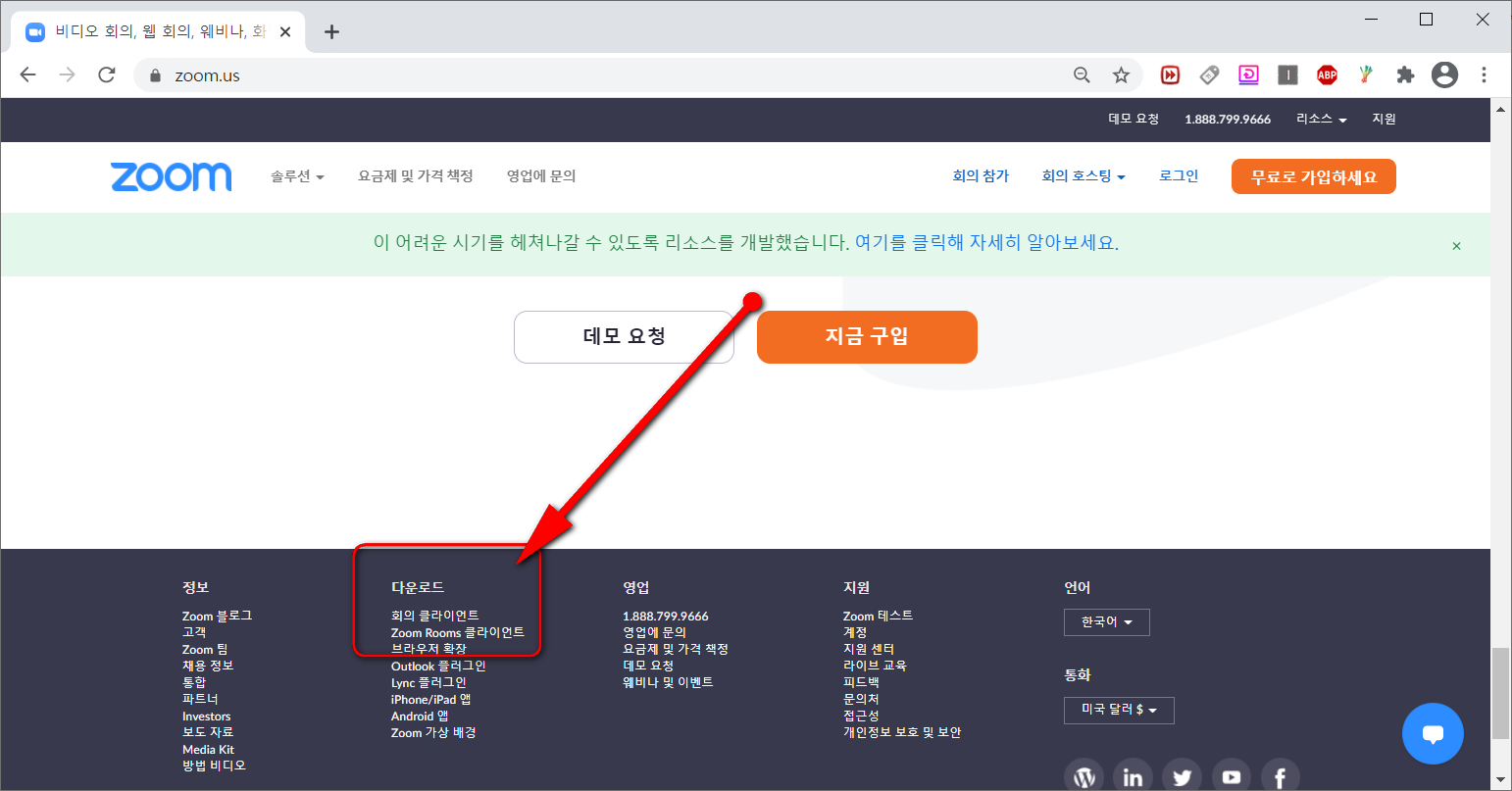Click 지원 in top bar
This screenshot has width=1512, height=791.
click(1384, 119)
